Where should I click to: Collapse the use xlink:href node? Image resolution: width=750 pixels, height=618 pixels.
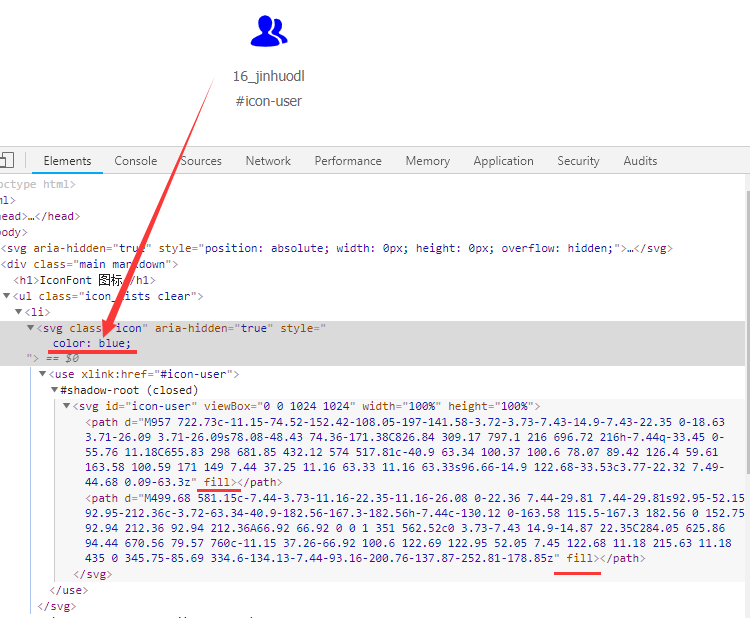point(43,374)
